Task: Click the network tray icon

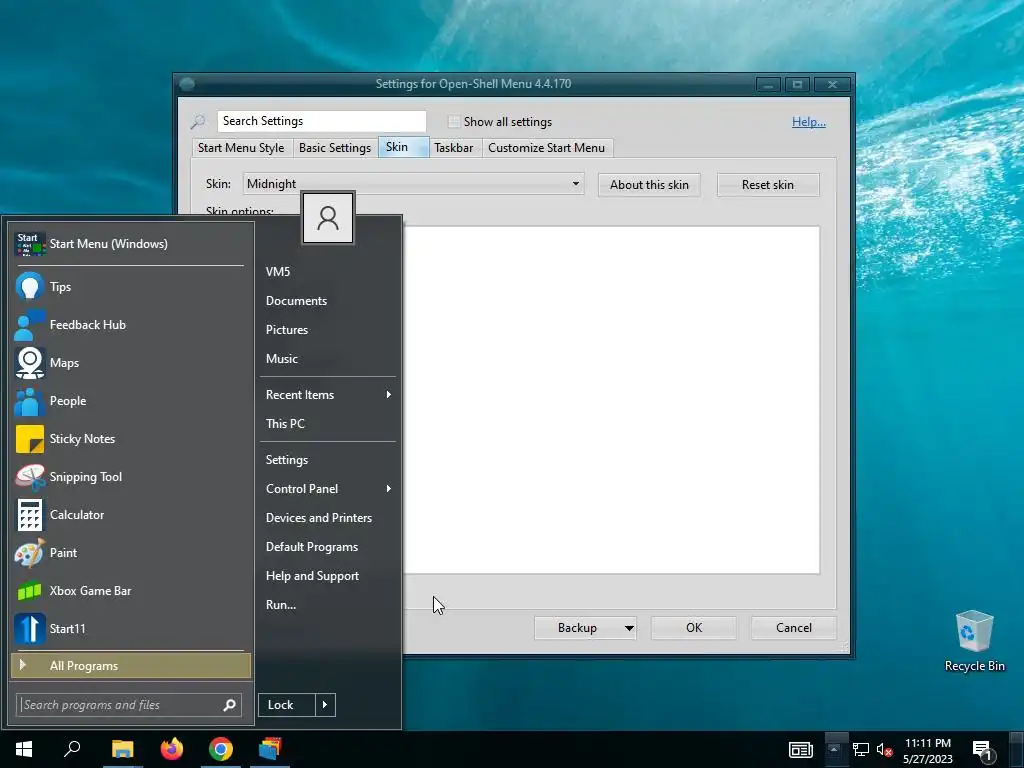Action: (861, 750)
